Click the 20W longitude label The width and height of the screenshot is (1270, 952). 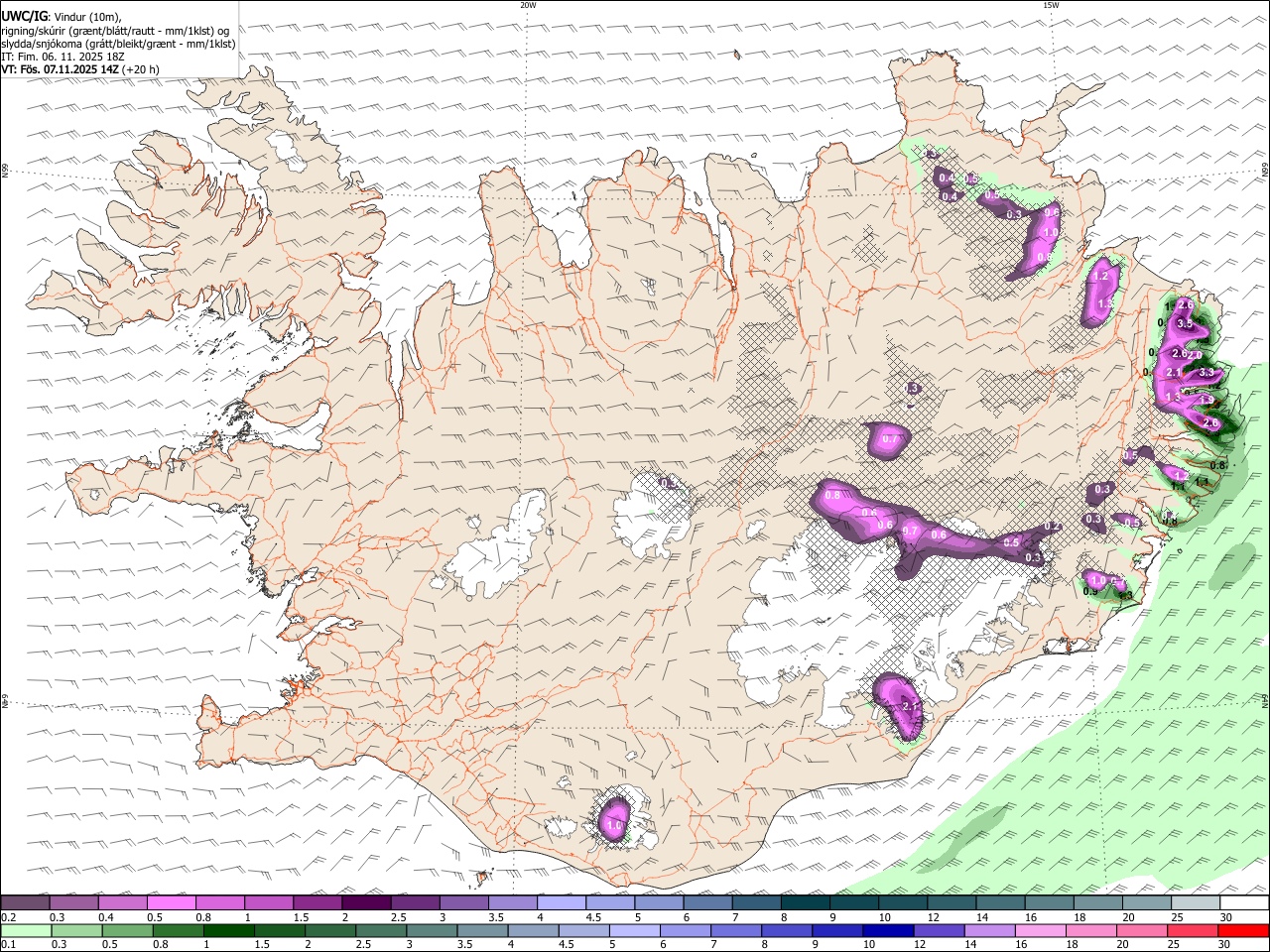pos(528,5)
